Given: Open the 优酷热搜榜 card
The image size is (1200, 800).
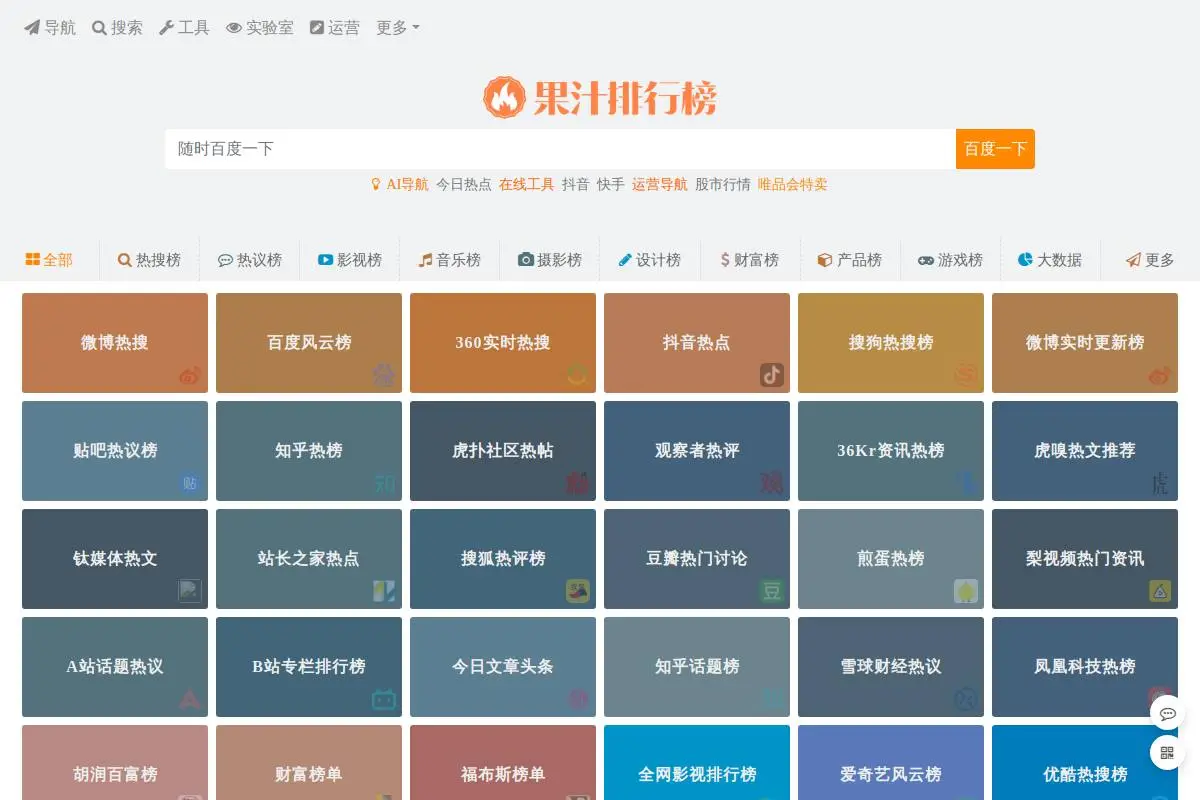Looking at the screenshot, I should click(x=1085, y=762).
